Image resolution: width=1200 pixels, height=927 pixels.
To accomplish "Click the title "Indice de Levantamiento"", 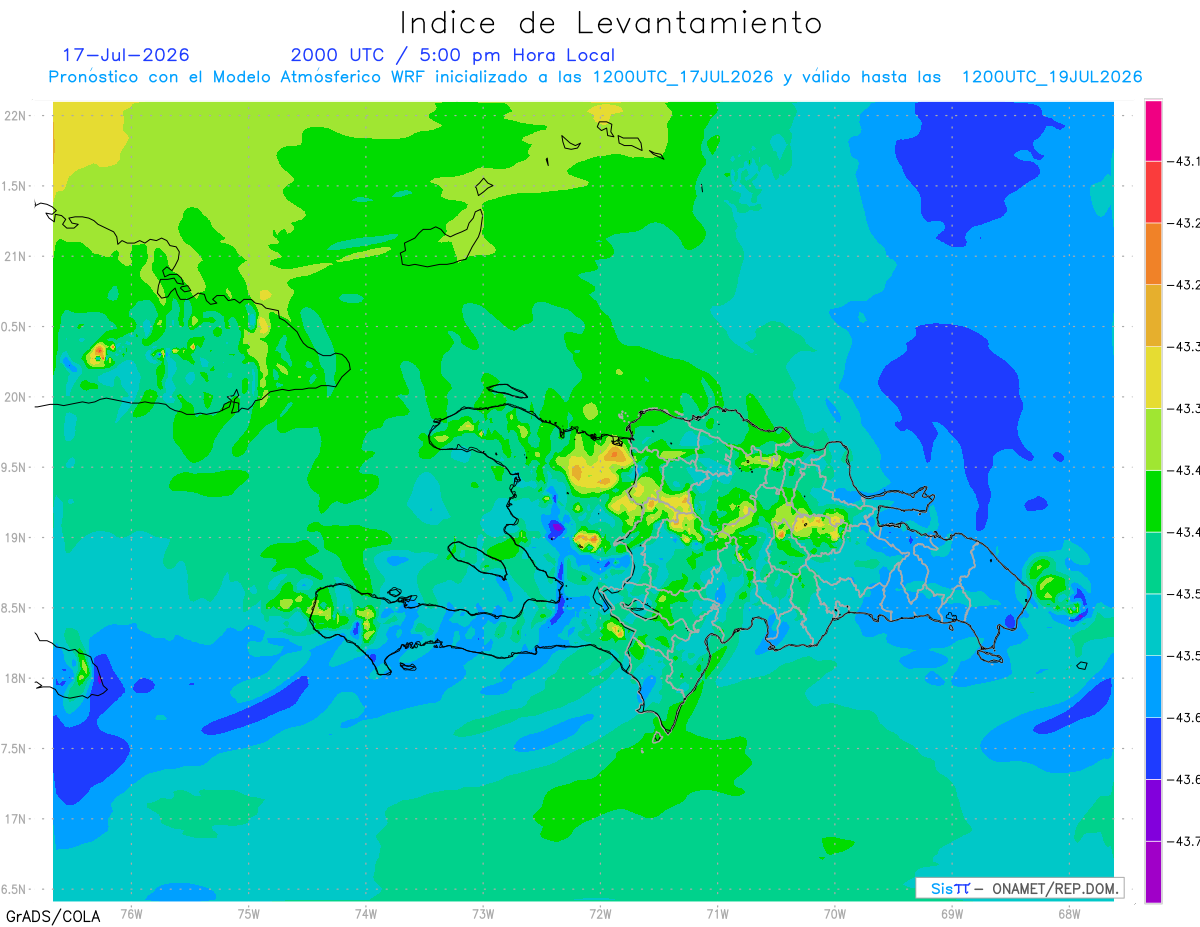I will [x=611, y=22].
